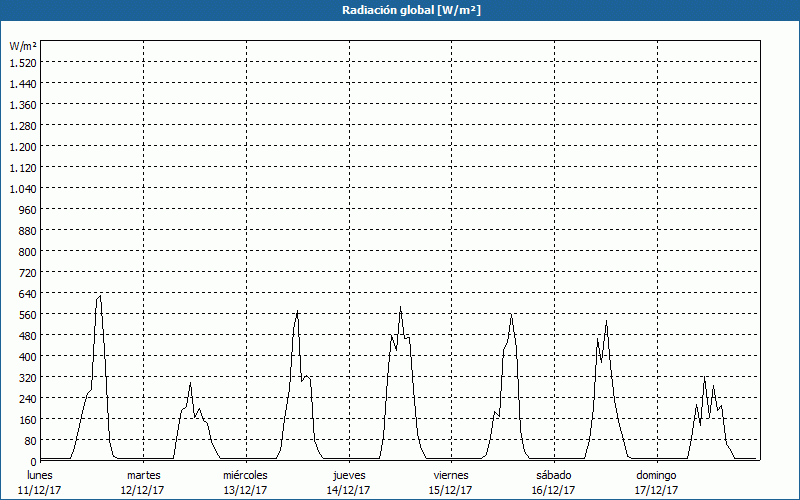
Task: Click the W/m² unit label on the axis
Action: click(x=23, y=46)
